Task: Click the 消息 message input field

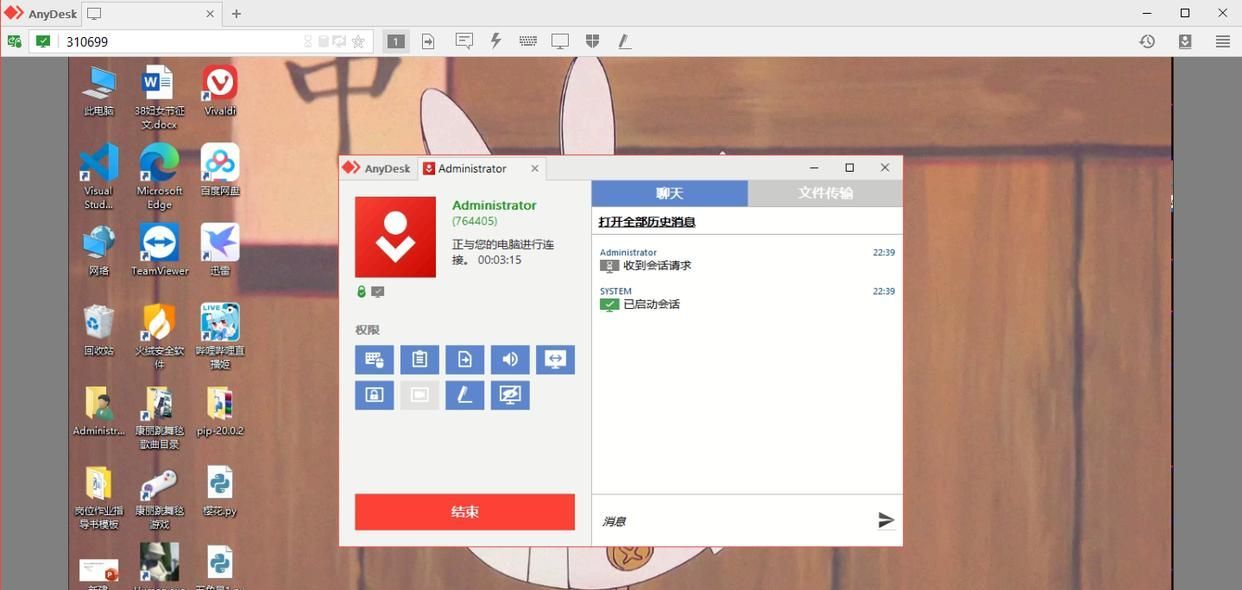Action: pyautogui.click(x=735, y=521)
